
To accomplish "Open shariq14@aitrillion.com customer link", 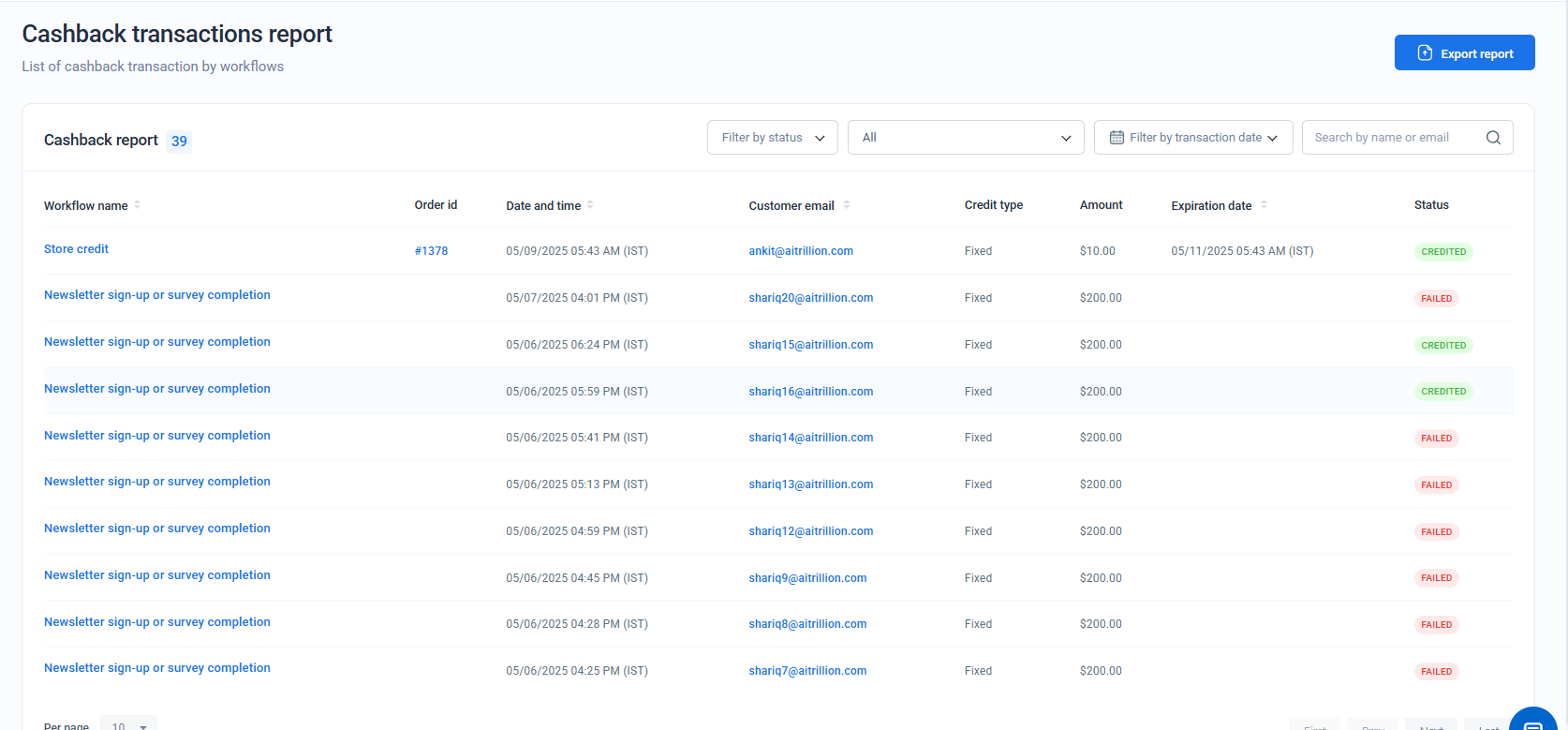I will click(x=811, y=437).
